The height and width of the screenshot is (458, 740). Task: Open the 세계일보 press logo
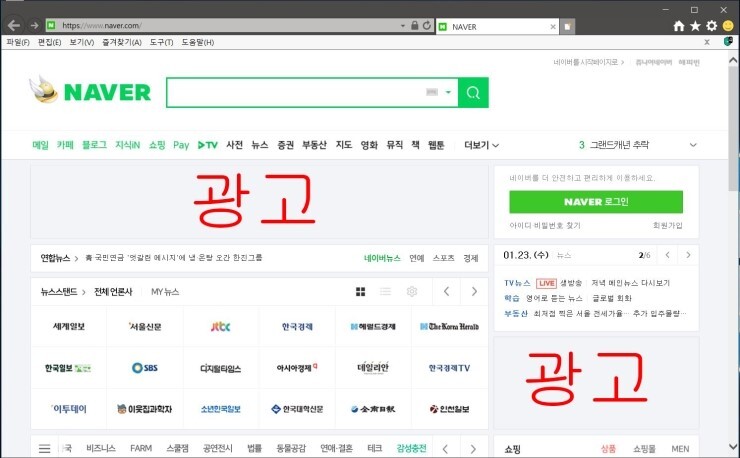click(69, 327)
